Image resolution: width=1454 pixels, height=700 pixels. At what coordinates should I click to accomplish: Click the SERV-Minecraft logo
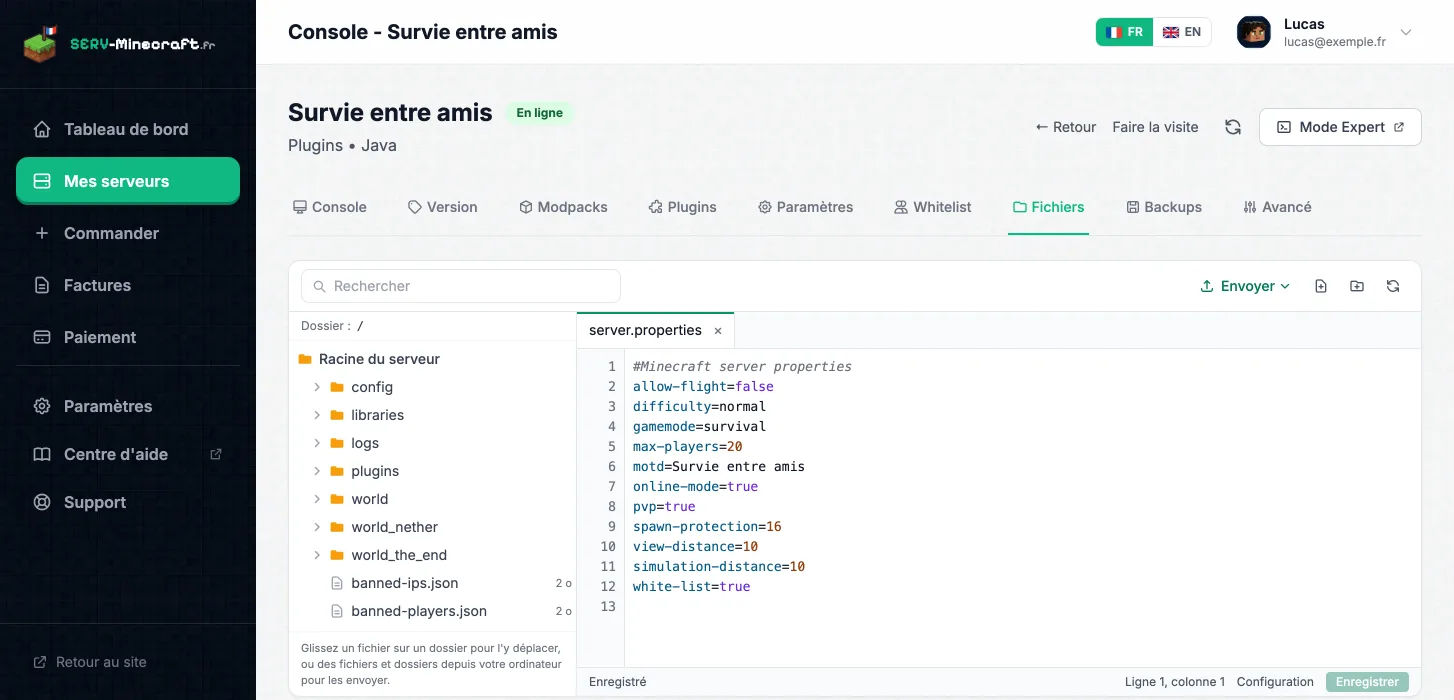point(119,44)
